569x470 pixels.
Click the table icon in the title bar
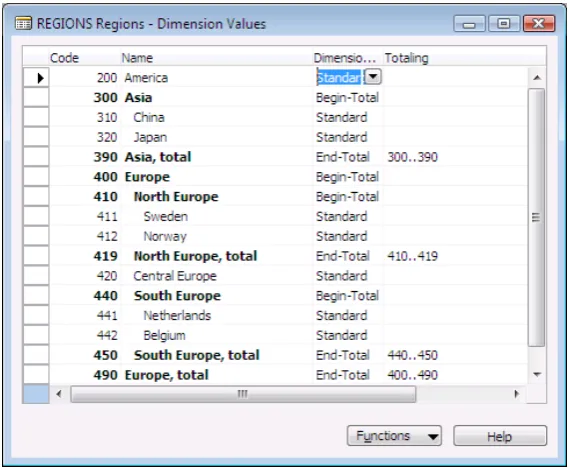(24, 24)
